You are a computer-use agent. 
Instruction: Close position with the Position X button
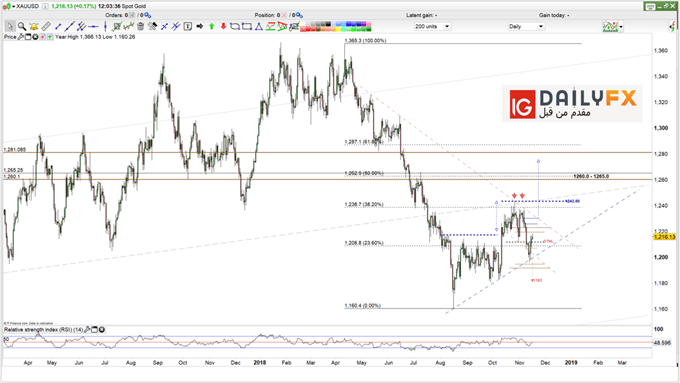284,15
